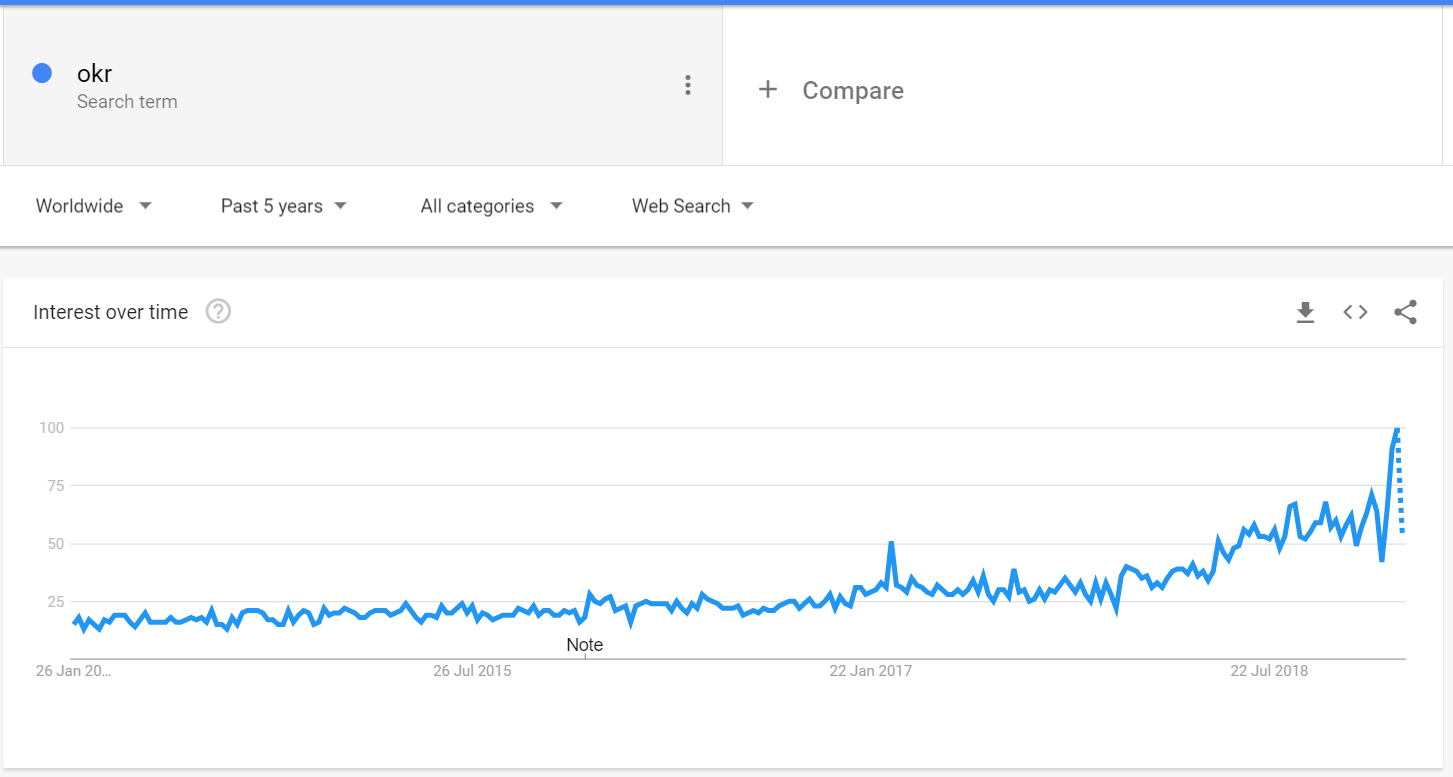The image size is (1453, 777).
Task: Open the All categories dropdown
Action: click(x=491, y=206)
